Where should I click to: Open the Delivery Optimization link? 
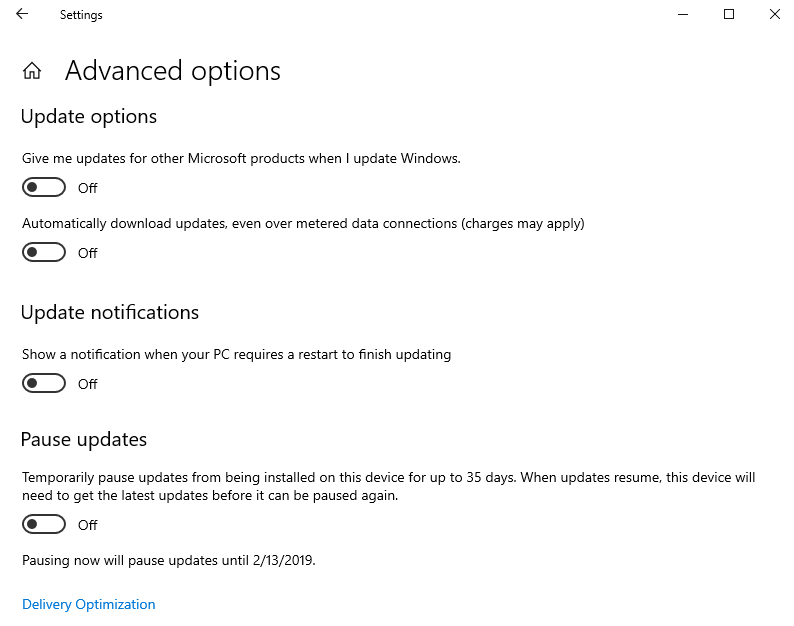[89, 604]
